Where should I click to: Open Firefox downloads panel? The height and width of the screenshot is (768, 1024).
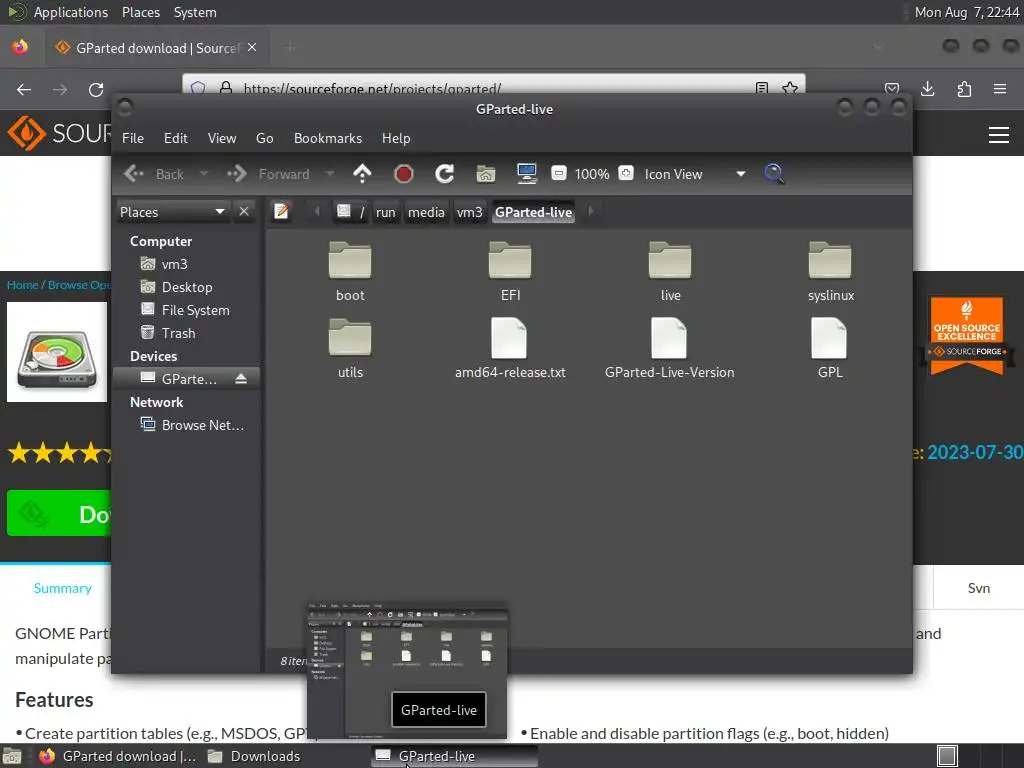point(927,89)
